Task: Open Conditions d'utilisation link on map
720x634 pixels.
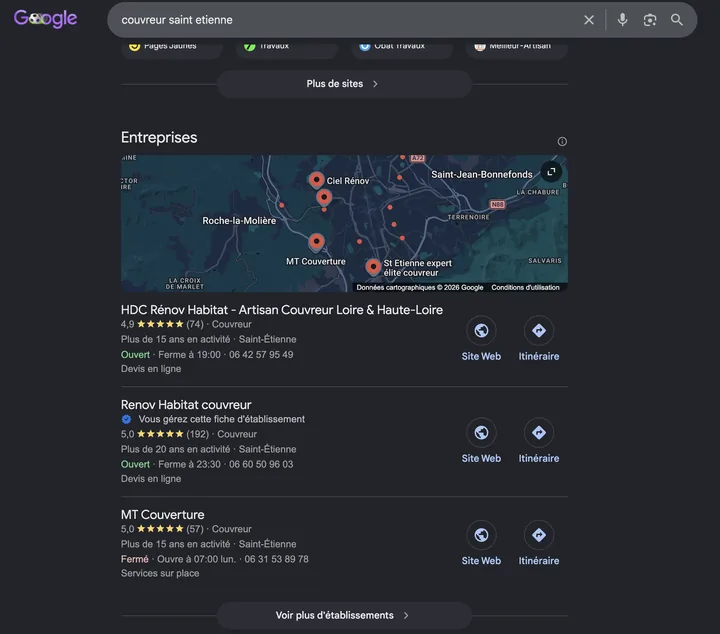Action: 525,287
